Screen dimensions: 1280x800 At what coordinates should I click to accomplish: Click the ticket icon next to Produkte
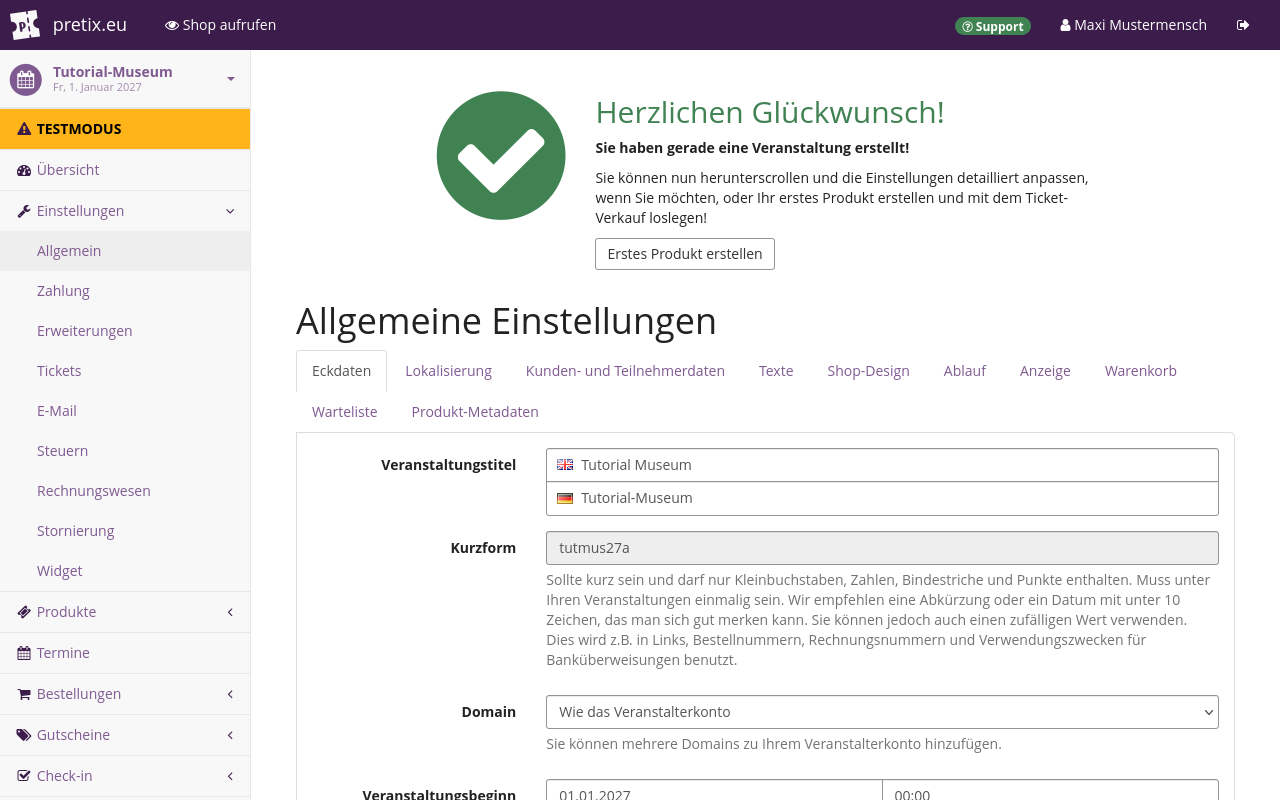tap(24, 612)
